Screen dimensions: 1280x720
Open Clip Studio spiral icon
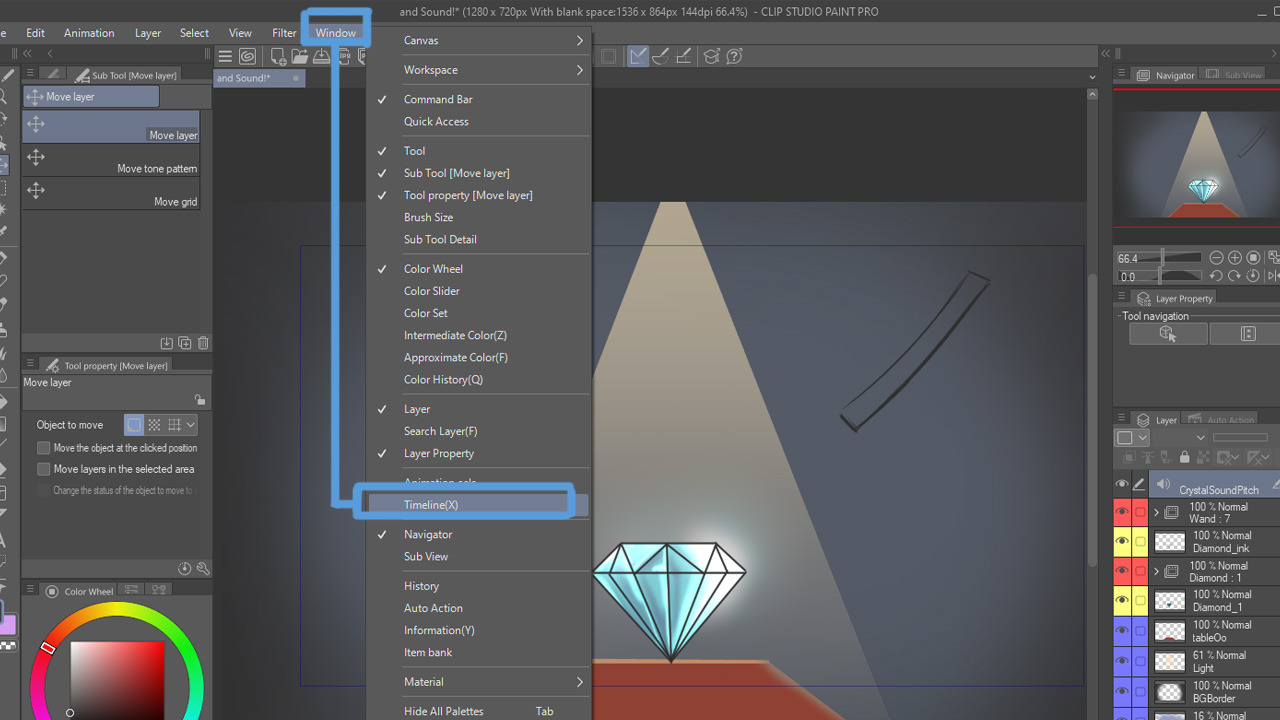pos(247,57)
